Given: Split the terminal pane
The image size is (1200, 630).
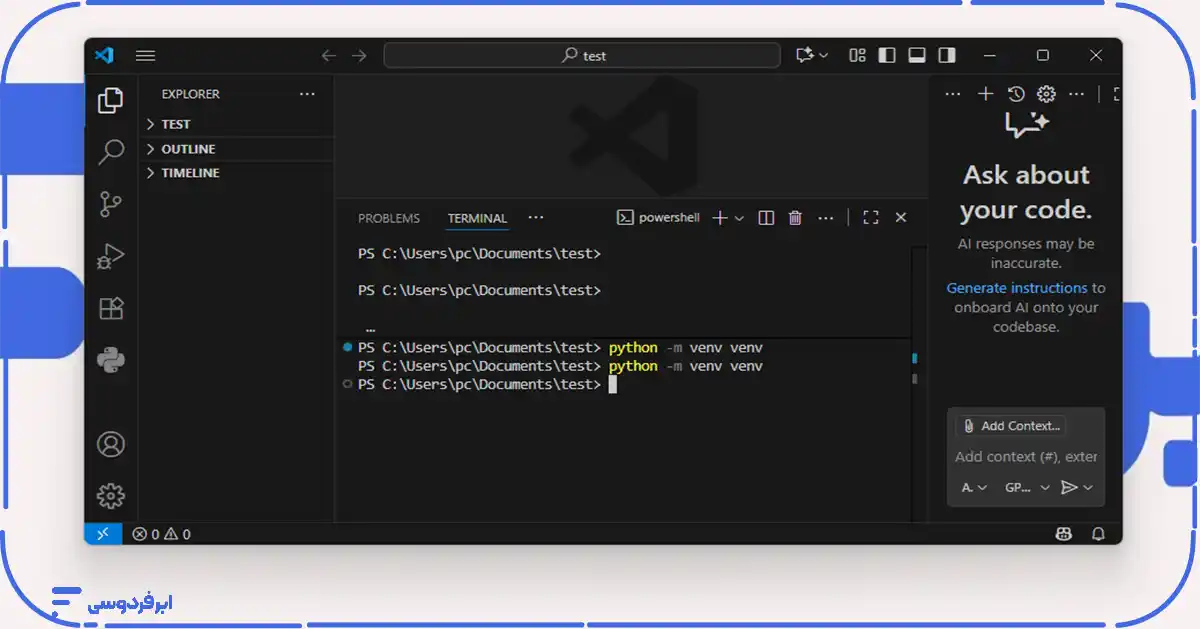Looking at the screenshot, I should [x=766, y=218].
